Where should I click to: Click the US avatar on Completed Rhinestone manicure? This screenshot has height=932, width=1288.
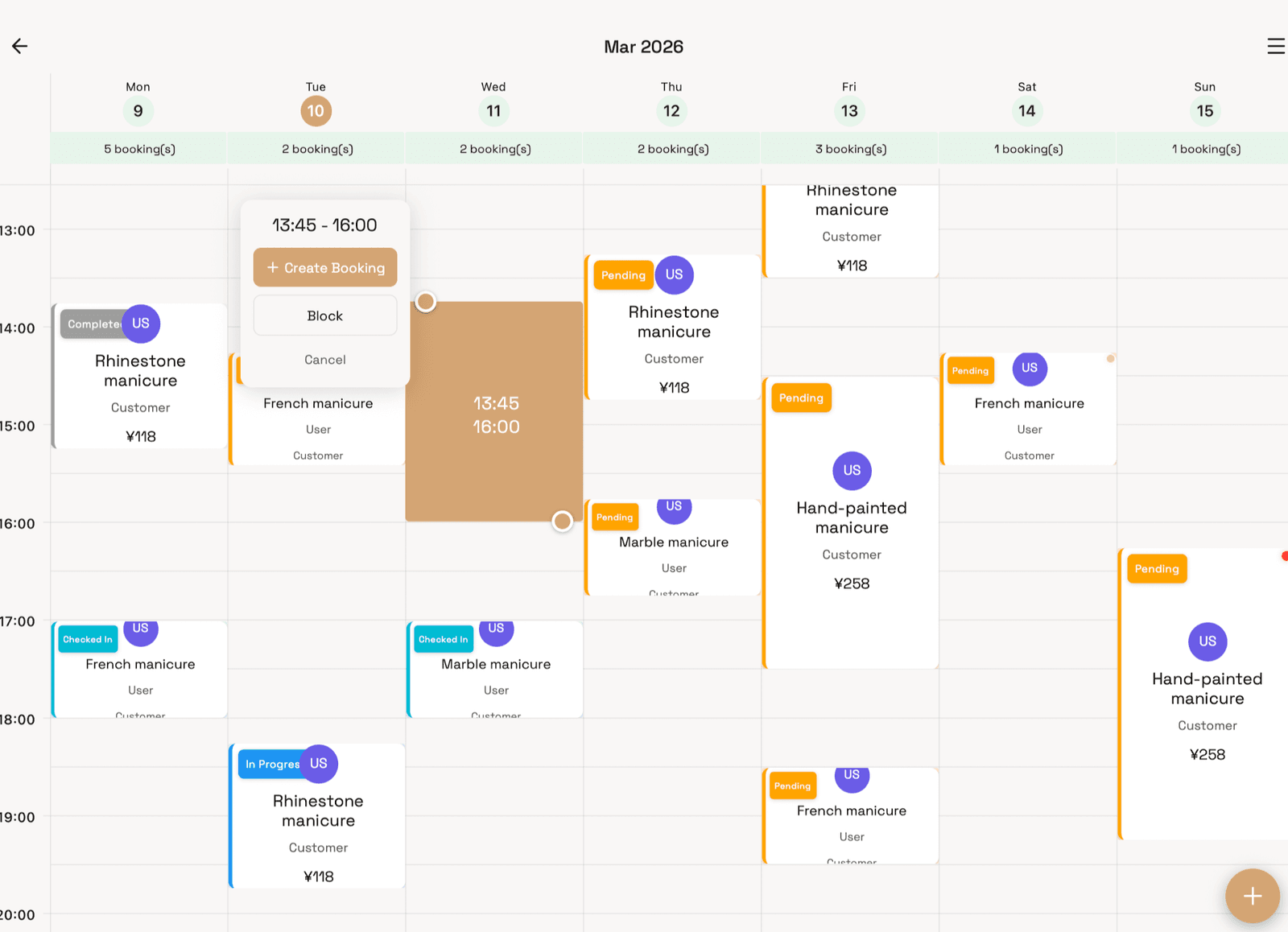[141, 324]
